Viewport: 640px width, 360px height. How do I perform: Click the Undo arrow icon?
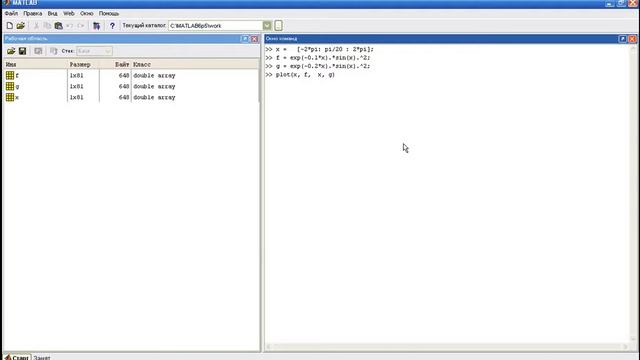(69, 26)
